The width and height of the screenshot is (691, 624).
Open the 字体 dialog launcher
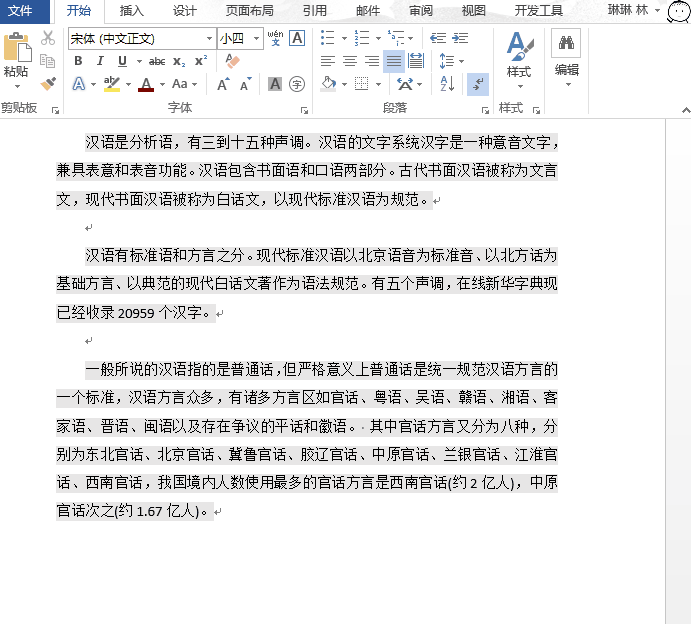pyautogui.click(x=304, y=110)
